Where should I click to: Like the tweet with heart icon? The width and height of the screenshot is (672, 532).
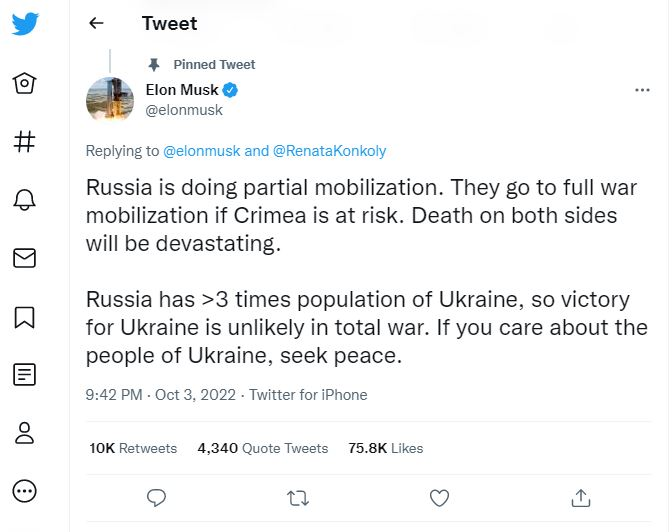[438, 496]
